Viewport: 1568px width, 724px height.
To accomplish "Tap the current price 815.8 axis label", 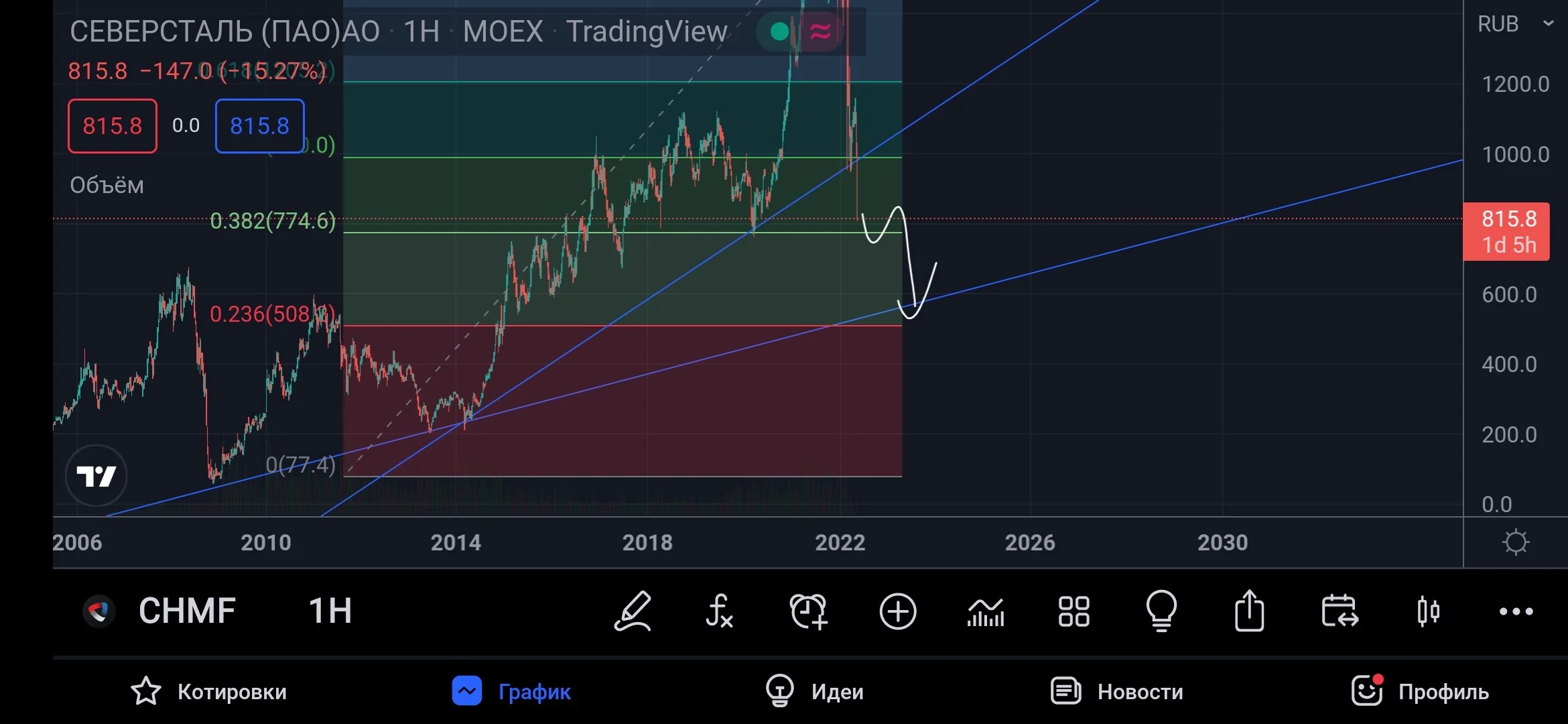I will click(1506, 231).
